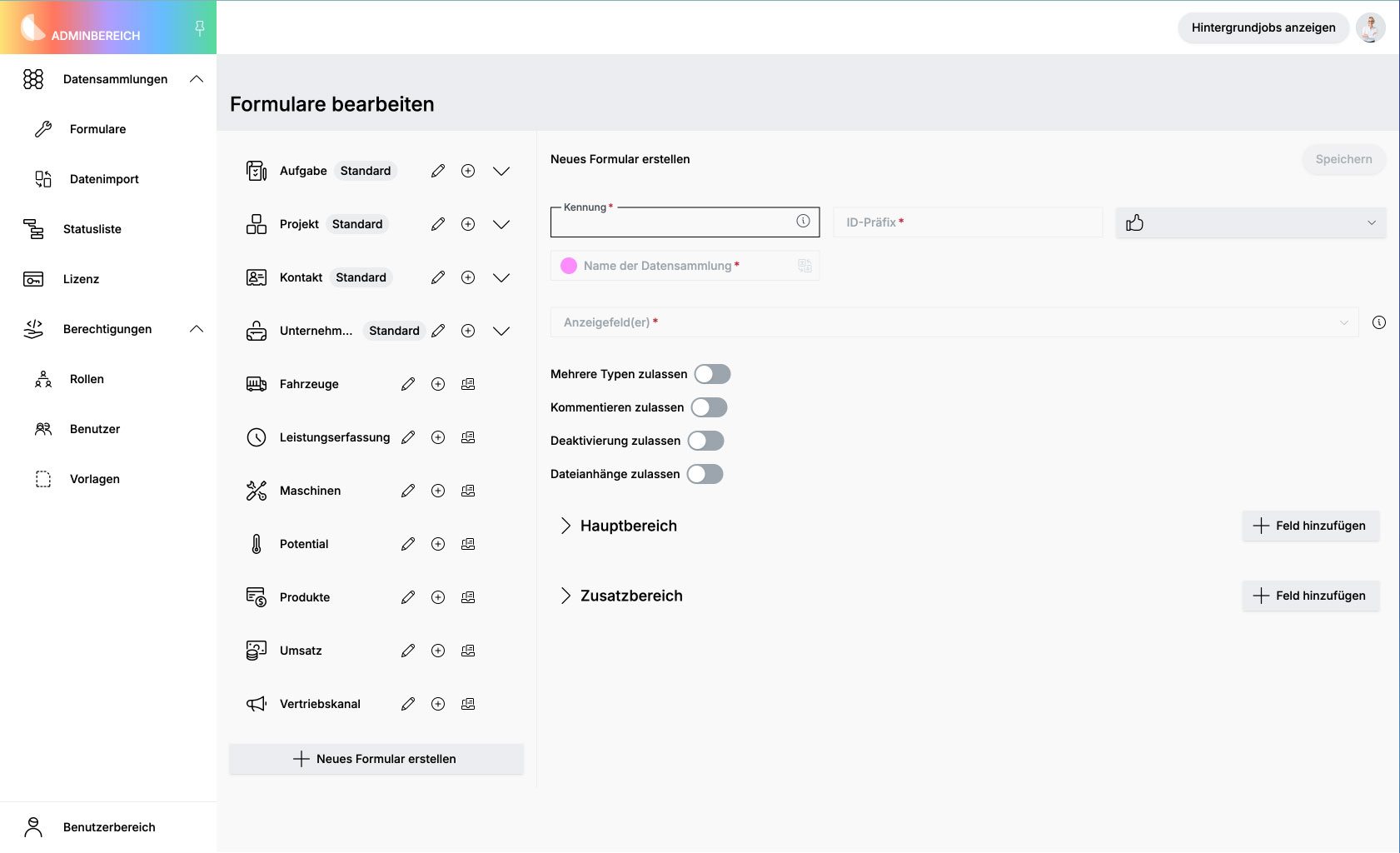Open the thumbs-up icon dropdown

[1250, 222]
